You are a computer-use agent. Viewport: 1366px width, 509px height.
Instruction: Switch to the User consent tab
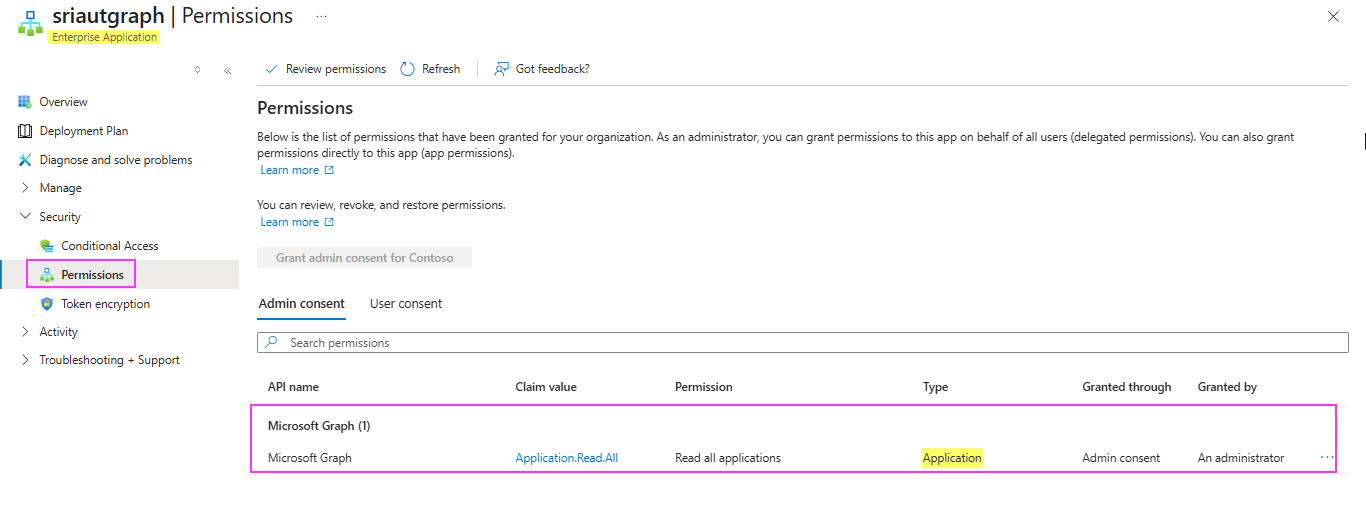406,304
